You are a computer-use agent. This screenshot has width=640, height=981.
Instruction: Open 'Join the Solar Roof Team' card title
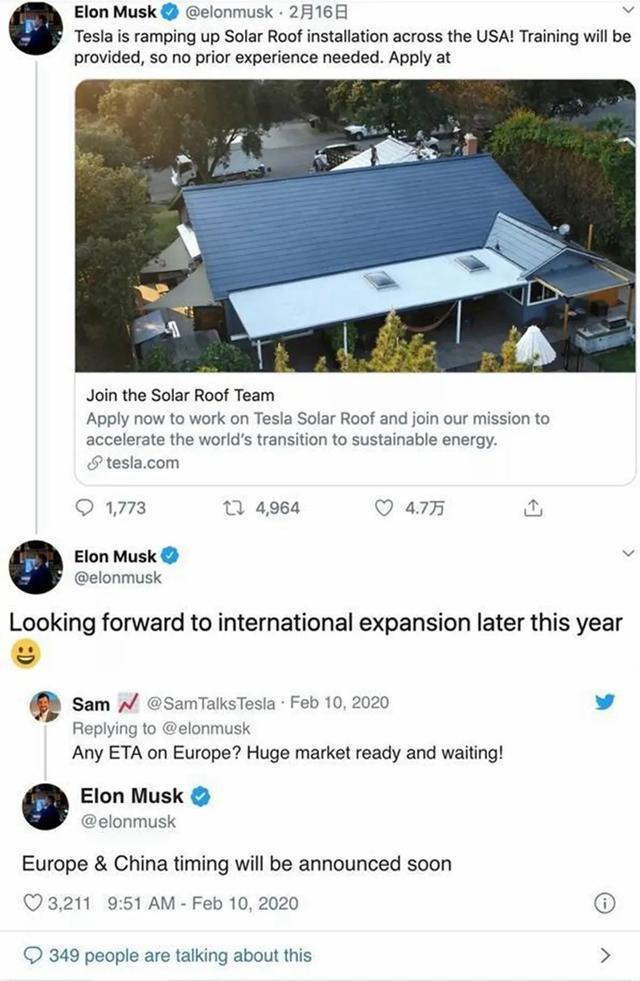point(180,395)
